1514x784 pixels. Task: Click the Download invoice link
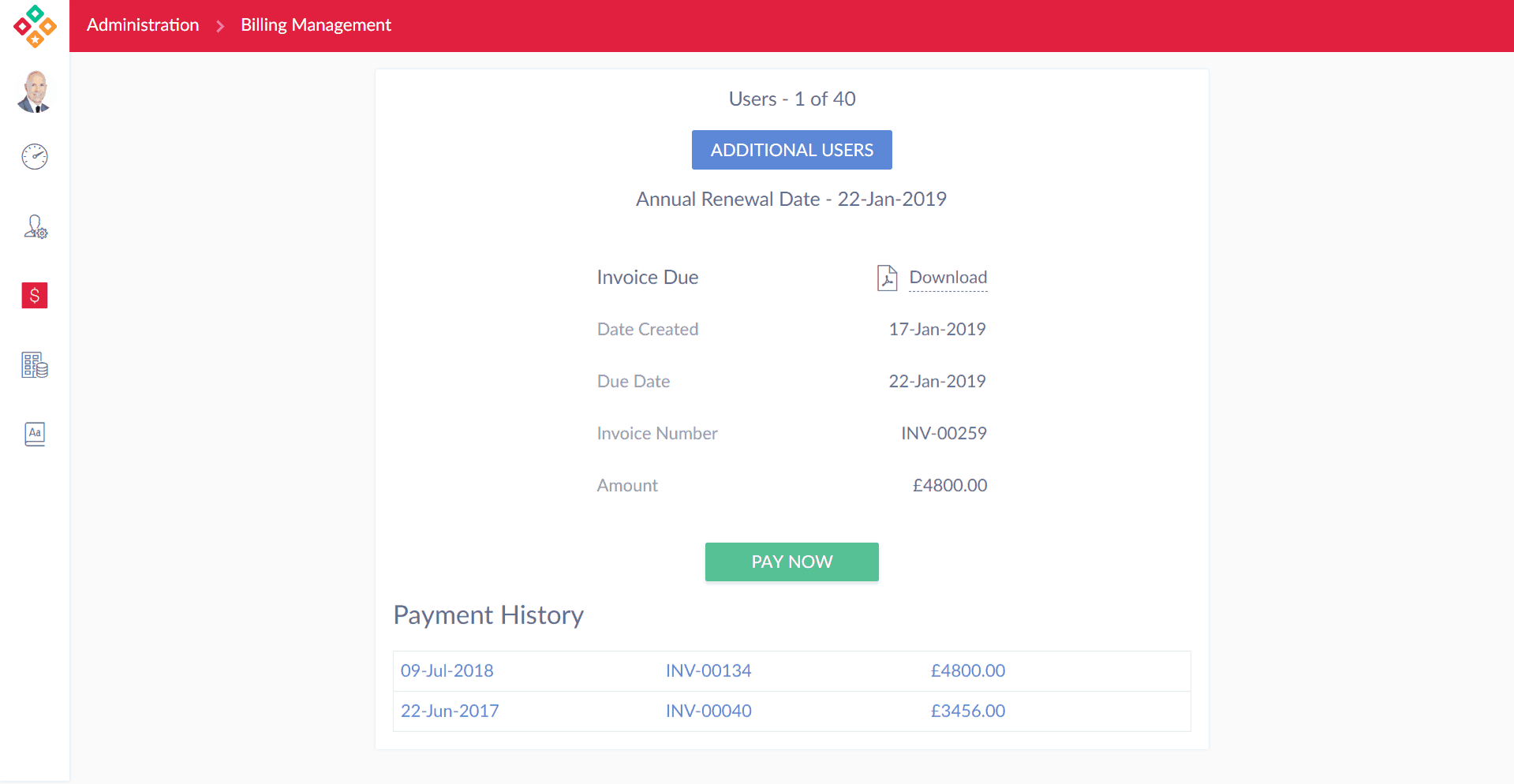(948, 278)
